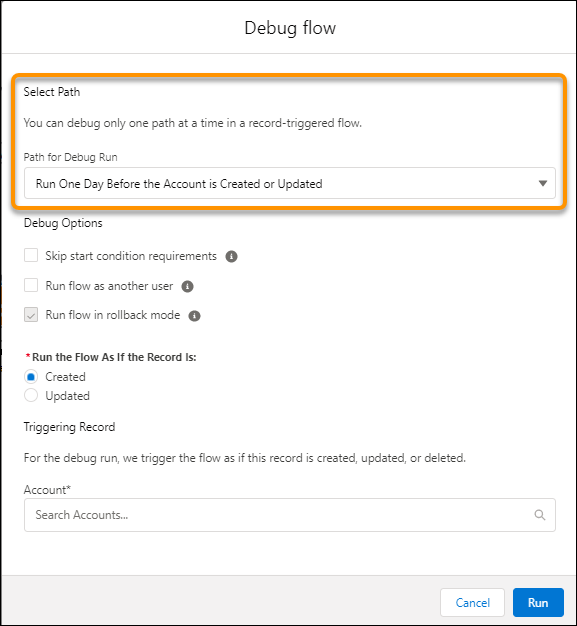577x626 pixels.
Task: Select the Created radio option
Action: 31,377
